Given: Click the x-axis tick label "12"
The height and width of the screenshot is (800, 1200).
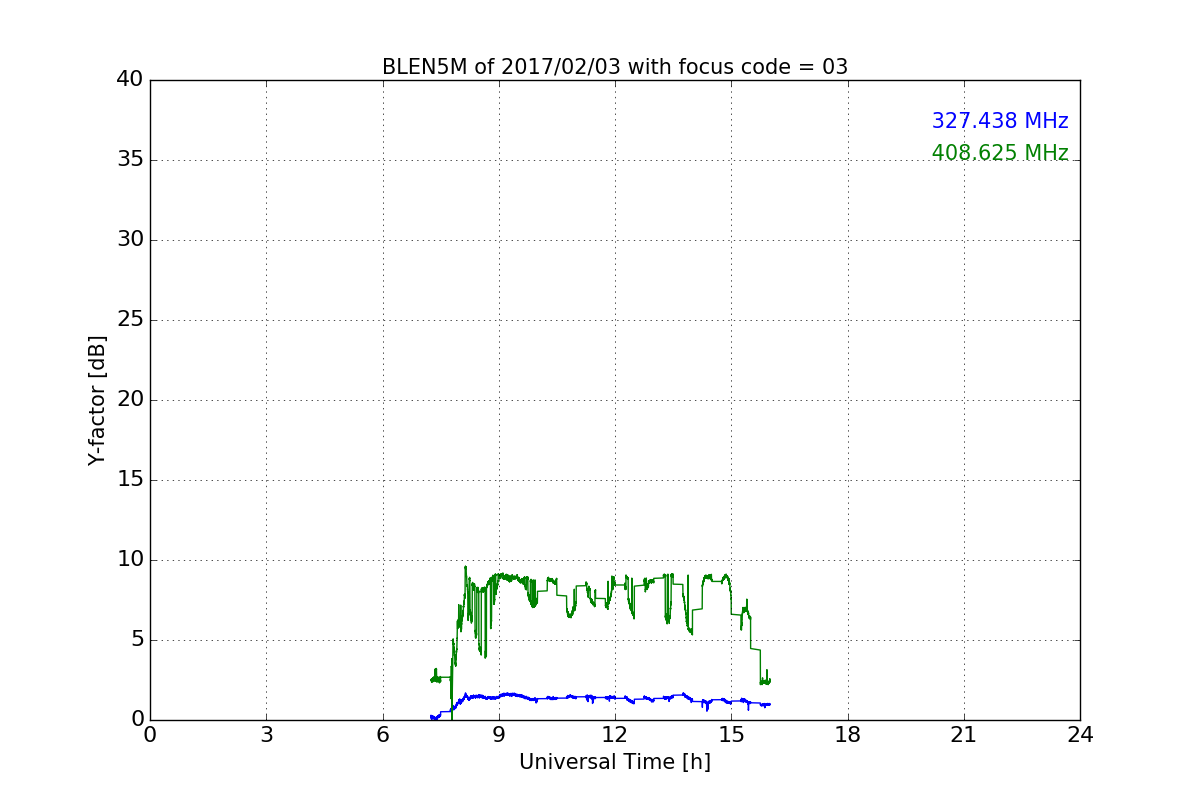Looking at the screenshot, I should [615, 735].
